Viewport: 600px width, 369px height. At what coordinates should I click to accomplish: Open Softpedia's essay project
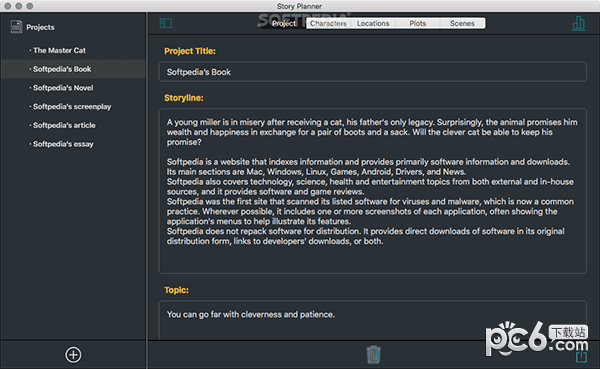click(73, 144)
